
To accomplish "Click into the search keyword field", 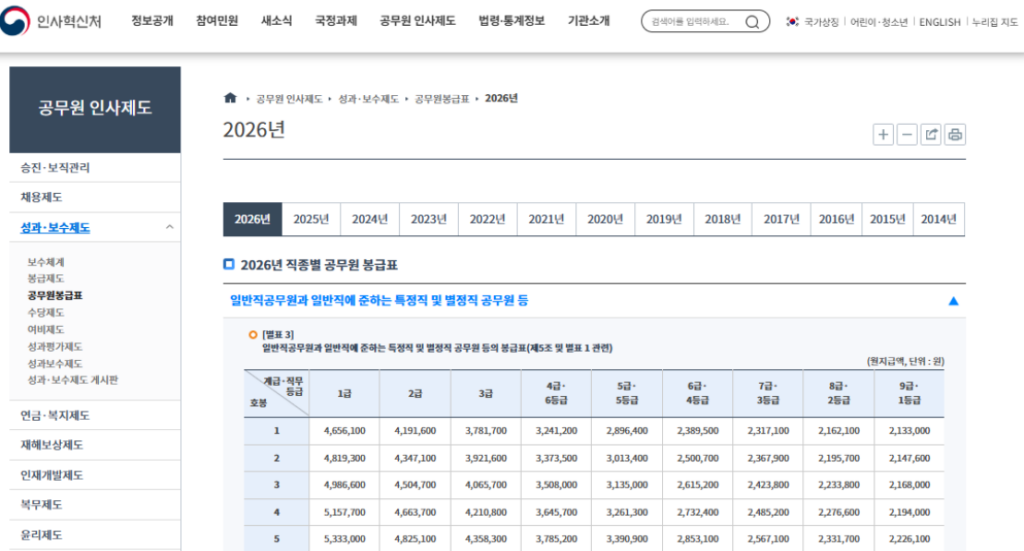I will [x=690, y=21].
